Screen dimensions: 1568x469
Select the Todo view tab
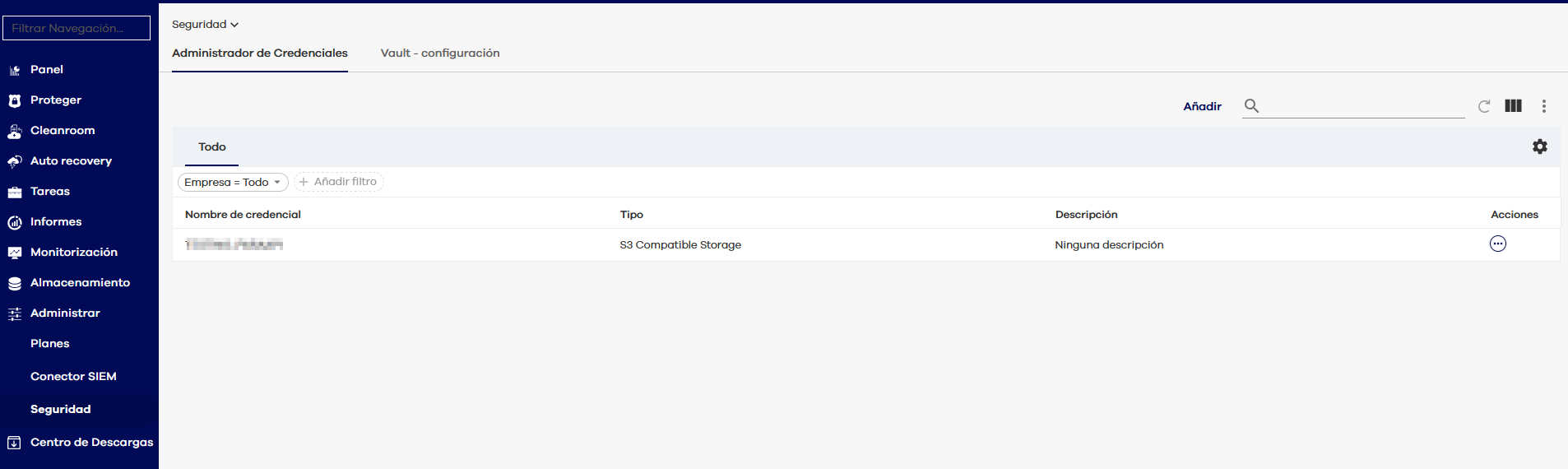[x=211, y=147]
